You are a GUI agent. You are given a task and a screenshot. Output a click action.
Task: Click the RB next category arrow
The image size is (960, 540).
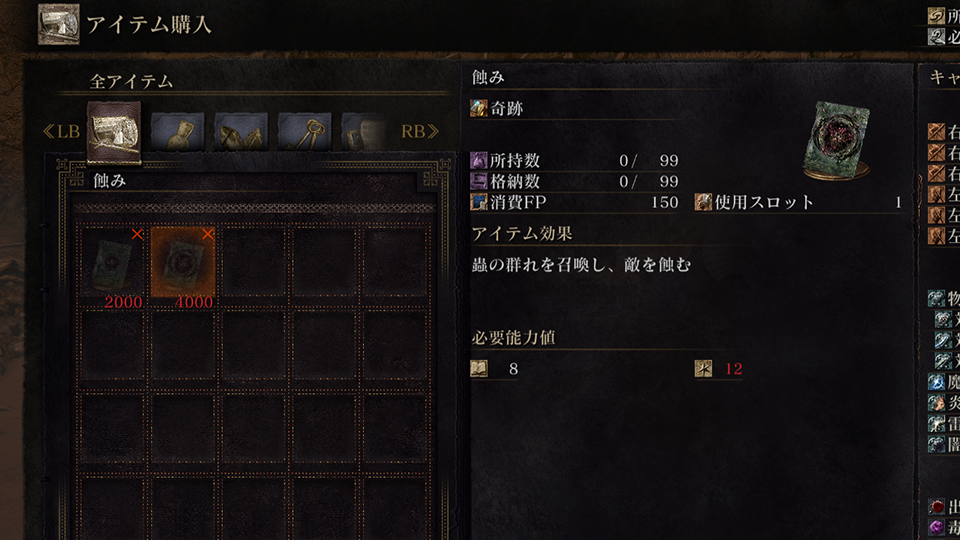(x=420, y=131)
